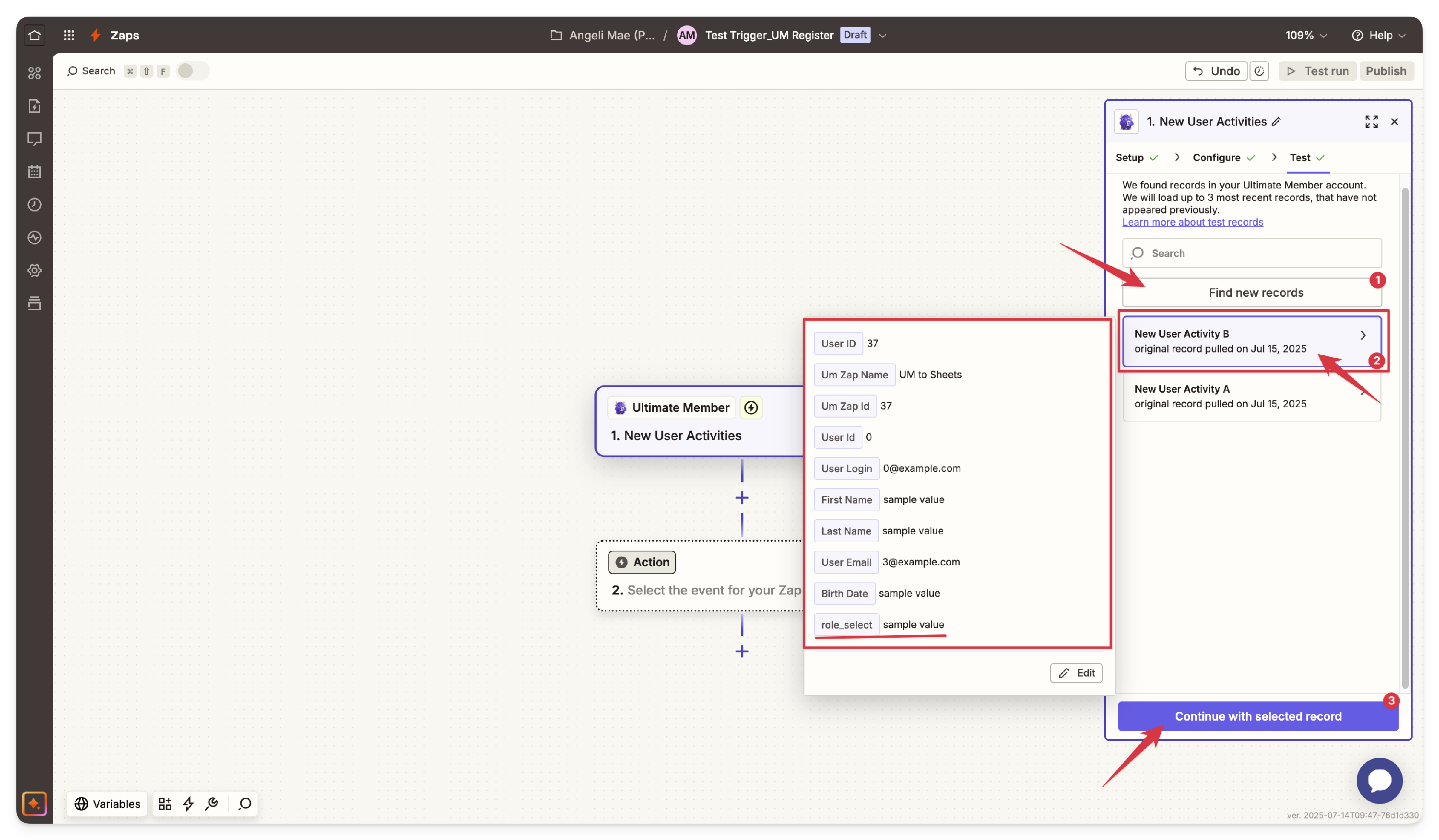Switch to the Configure tab

(x=1223, y=157)
